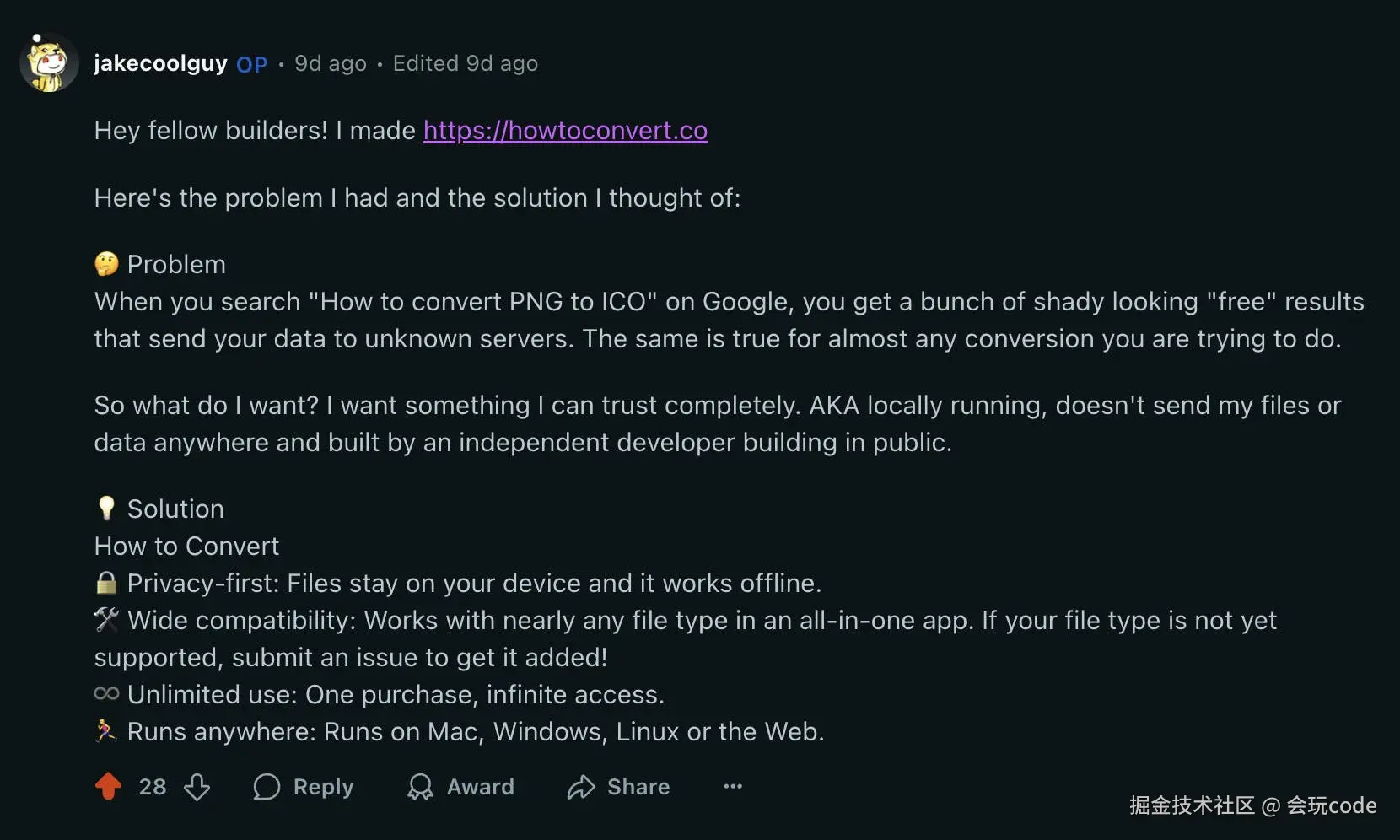Click the Edited 9d ago label
This screenshot has width=1400, height=840.
click(x=465, y=63)
